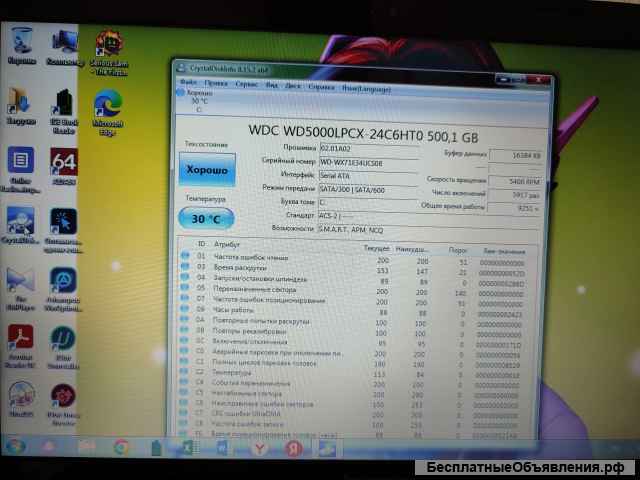Viewport: 640px width, 480px height.
Task: Launch the AIDA64 desktop shortcut
Action: [x=64, y=165]
